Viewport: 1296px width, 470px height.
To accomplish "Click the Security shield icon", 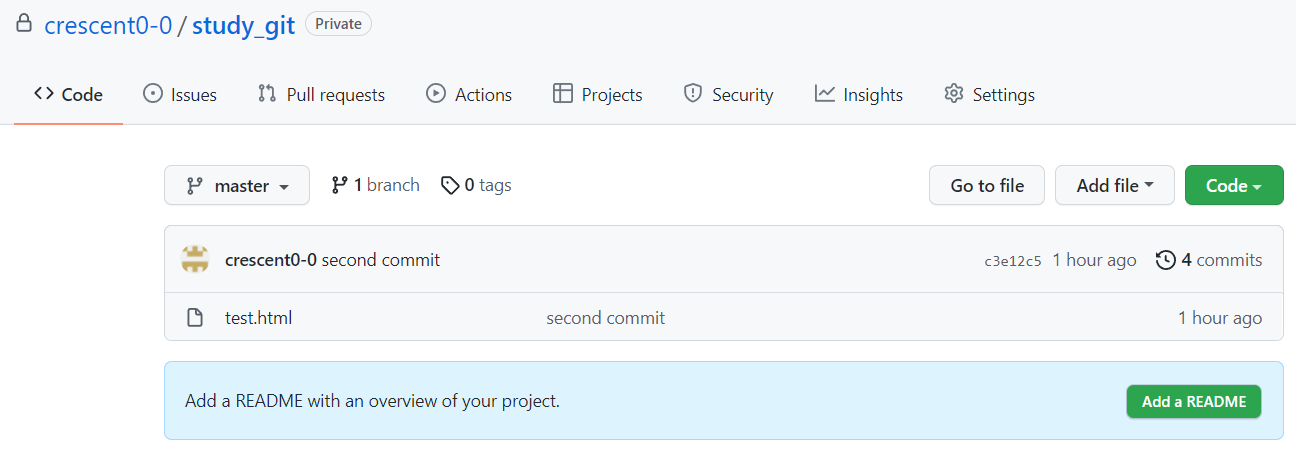I will click(x=693, y=94).
